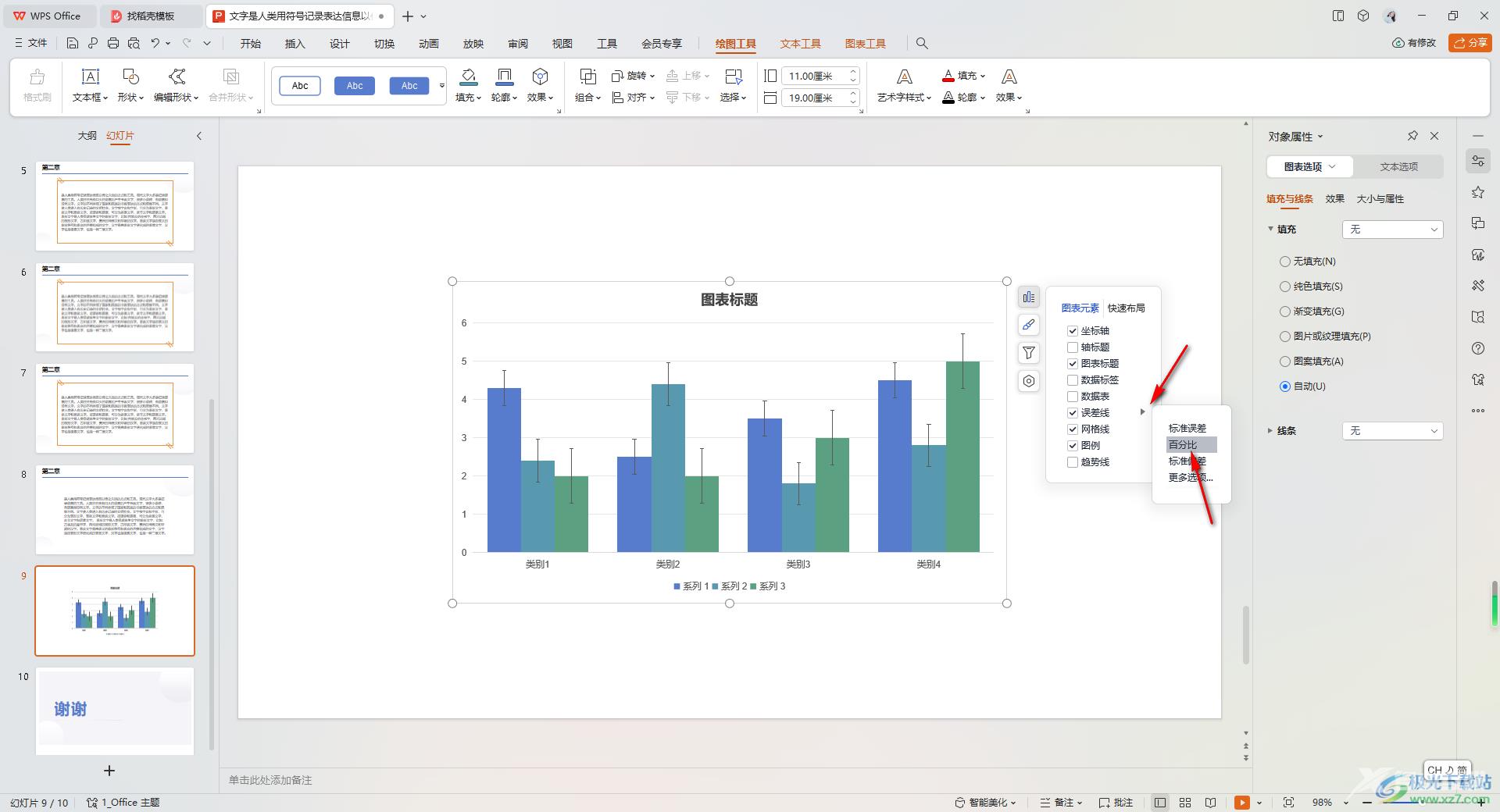The height and width of the screenshot is (812, 1500).
Task: Click in the height field 11.00厘米
Action: 814,76
